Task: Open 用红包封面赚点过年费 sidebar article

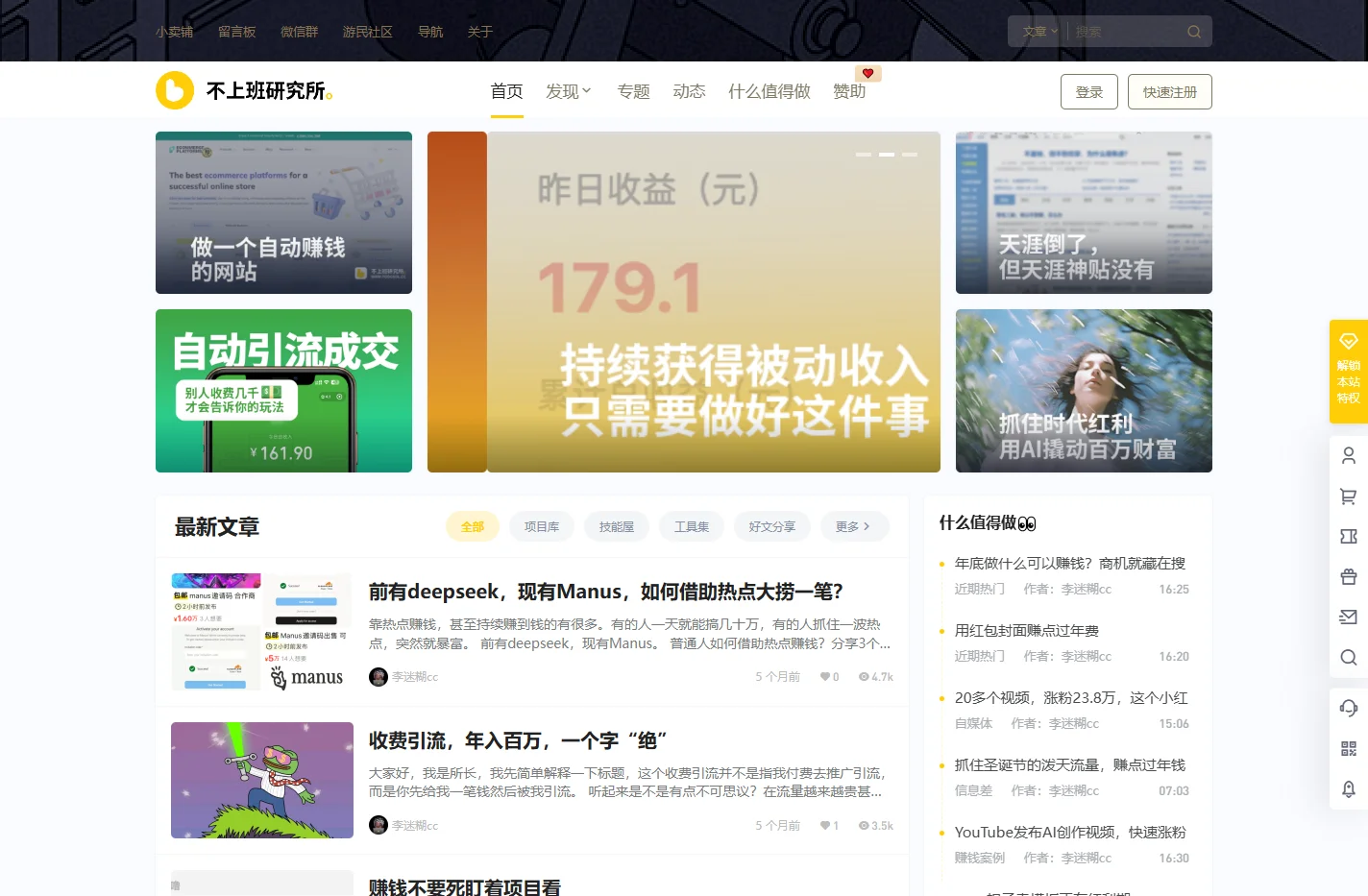Action: (1027, 630)
